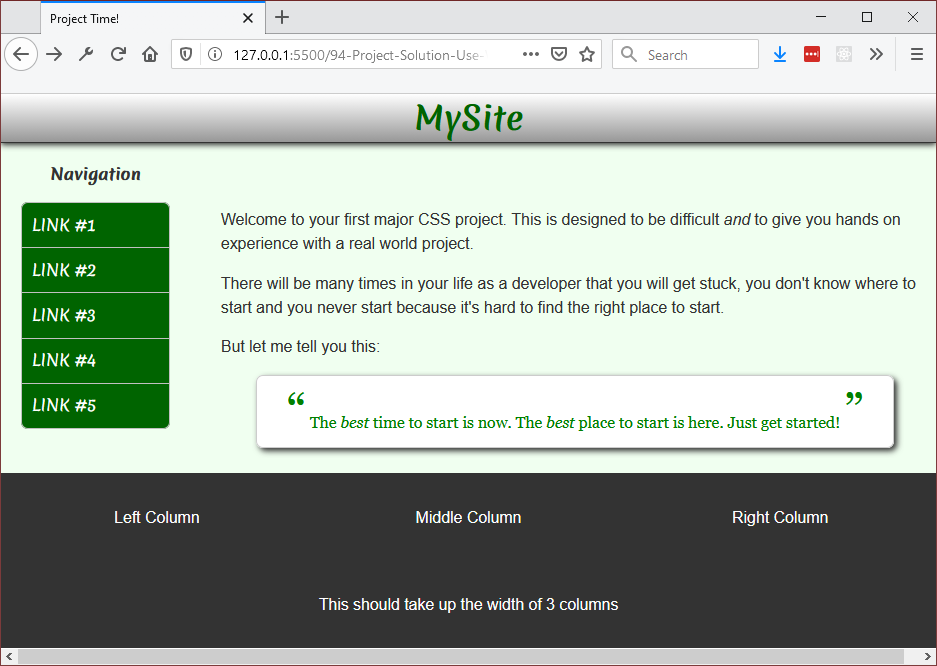Viewport: 937px width, 666px height.
Task: Open page actions three-dot menu
Action: (531, 55)
